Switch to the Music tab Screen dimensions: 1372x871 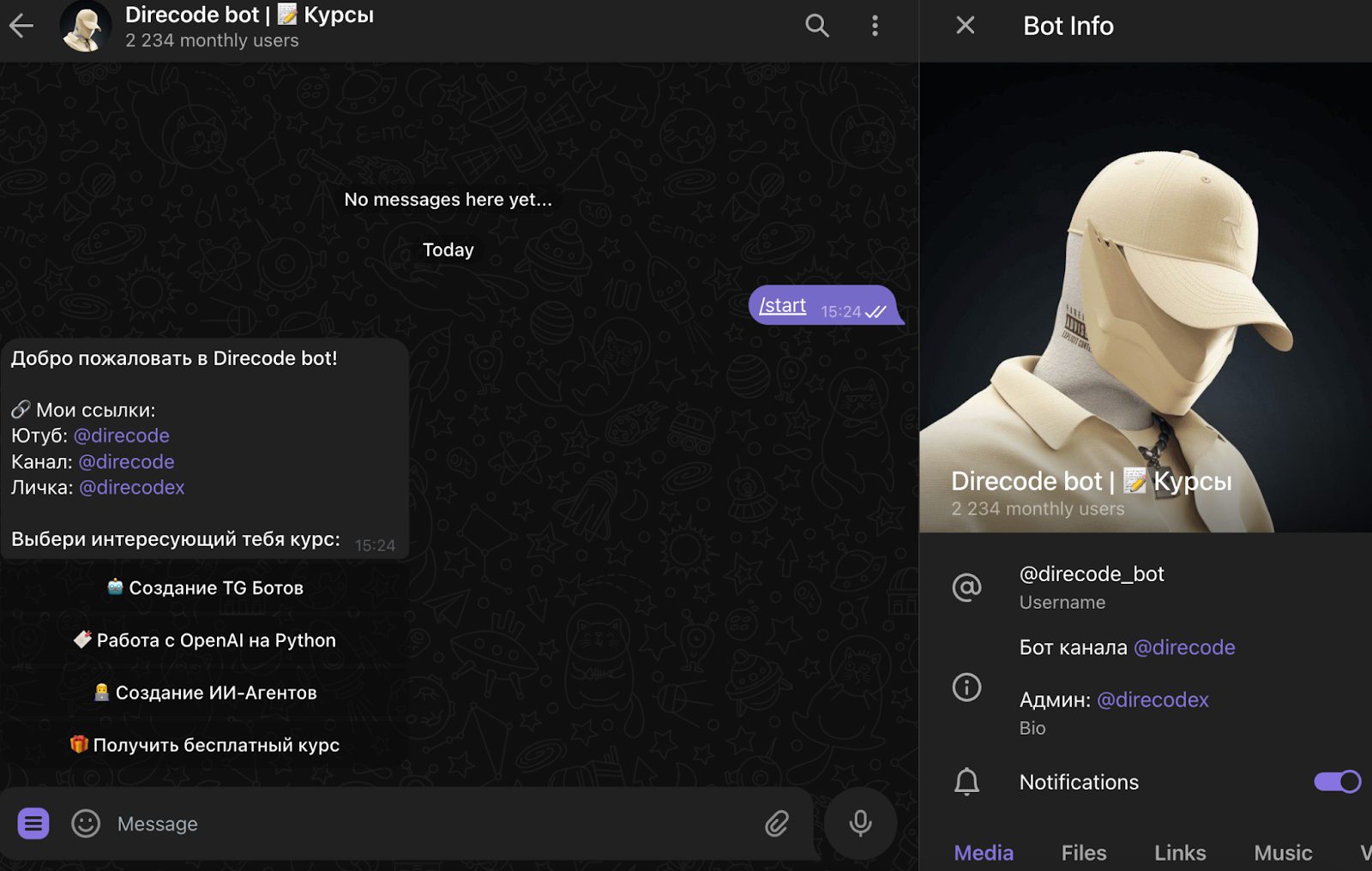(1283, 853)
